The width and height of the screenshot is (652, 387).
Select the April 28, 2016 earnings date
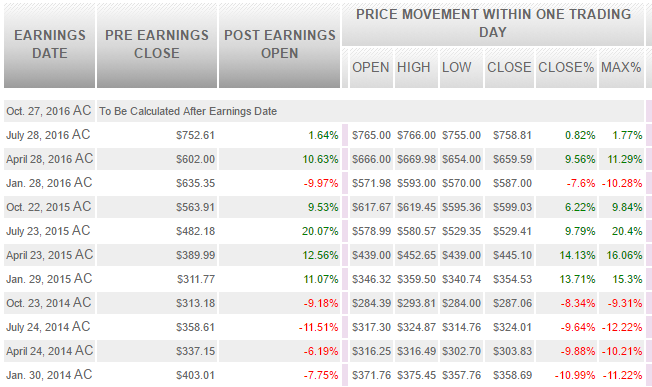pyautogui.click(x=49, y=159)
